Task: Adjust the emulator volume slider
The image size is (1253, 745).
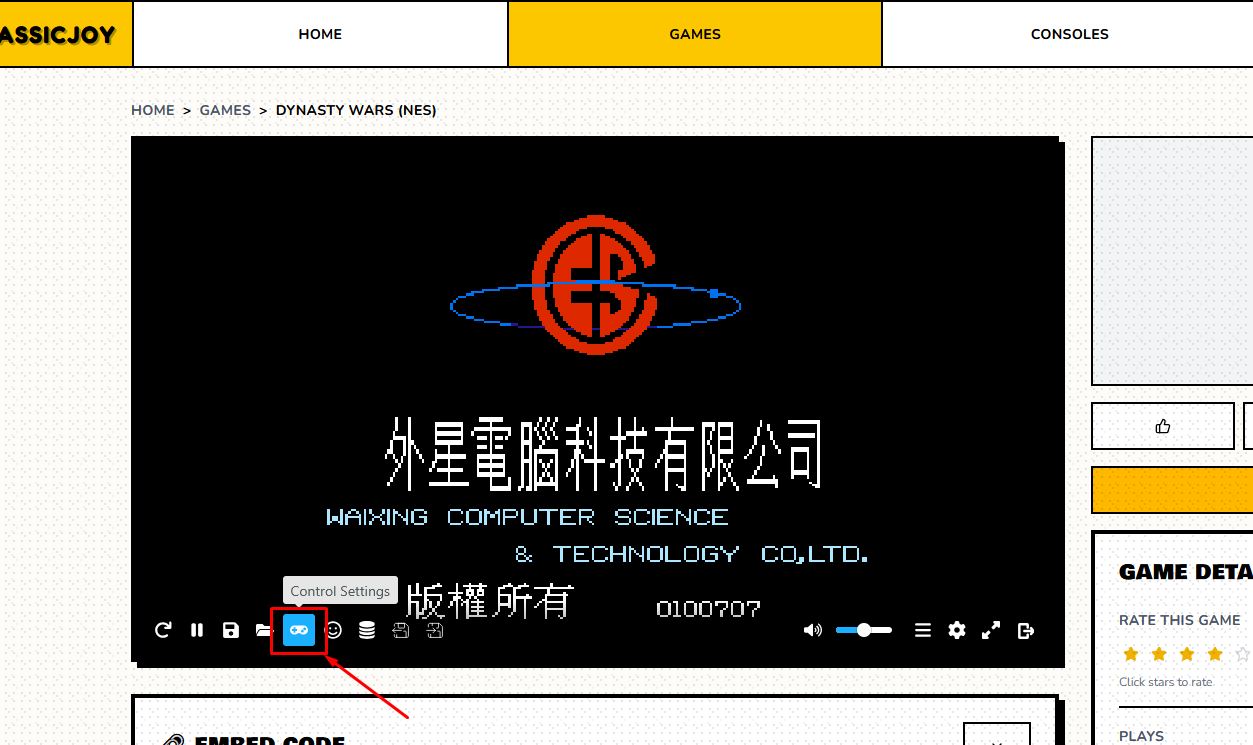Action: pyautogui.click(x=865, y=630)
